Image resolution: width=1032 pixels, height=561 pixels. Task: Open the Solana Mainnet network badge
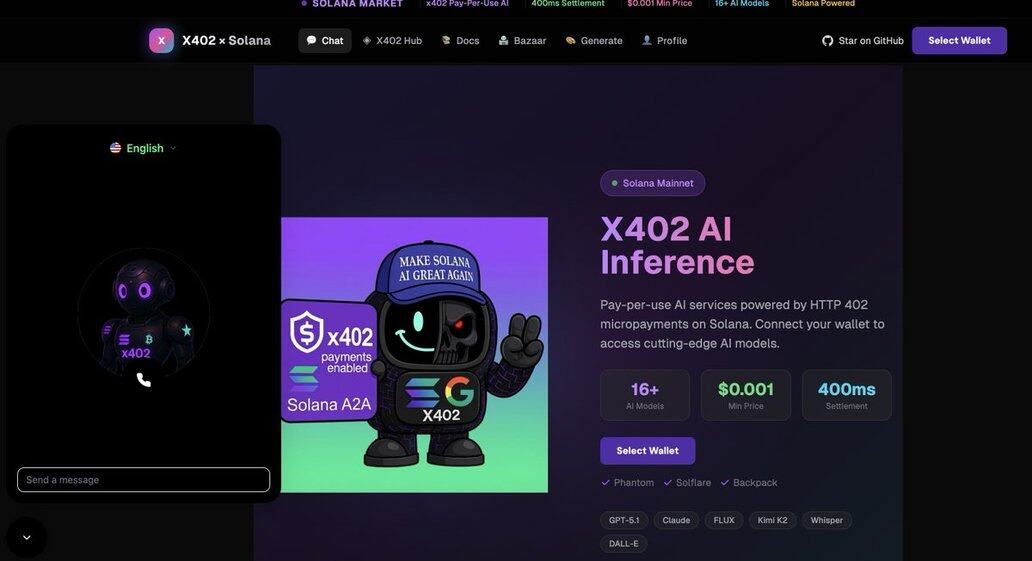(x=652, y=183)
